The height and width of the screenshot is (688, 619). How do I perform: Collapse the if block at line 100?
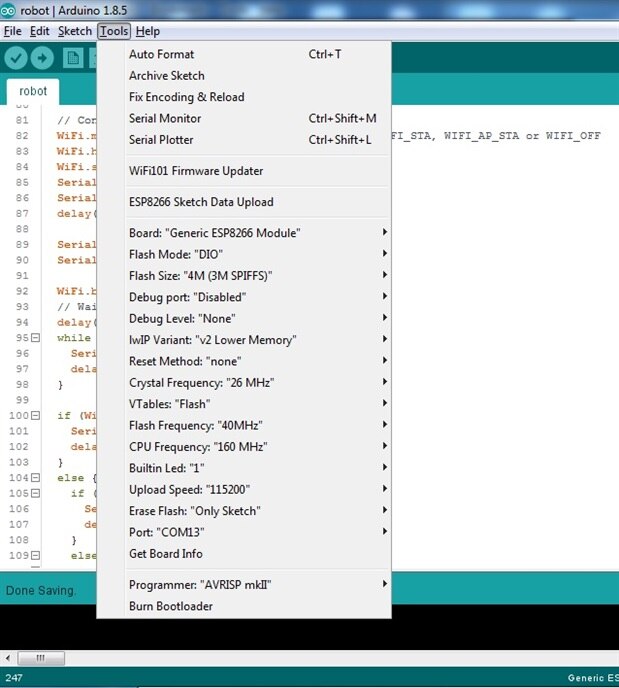(x=36, y=415)
